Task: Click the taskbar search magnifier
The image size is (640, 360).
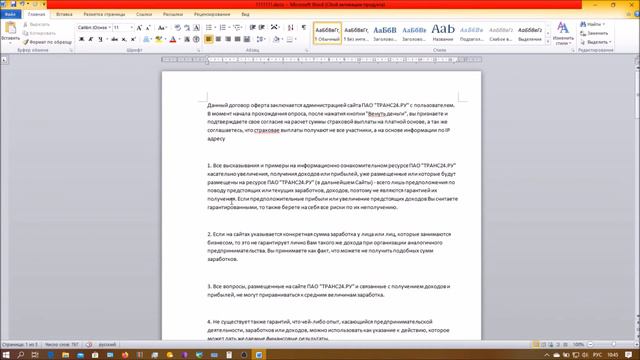Action: (20, 355)
